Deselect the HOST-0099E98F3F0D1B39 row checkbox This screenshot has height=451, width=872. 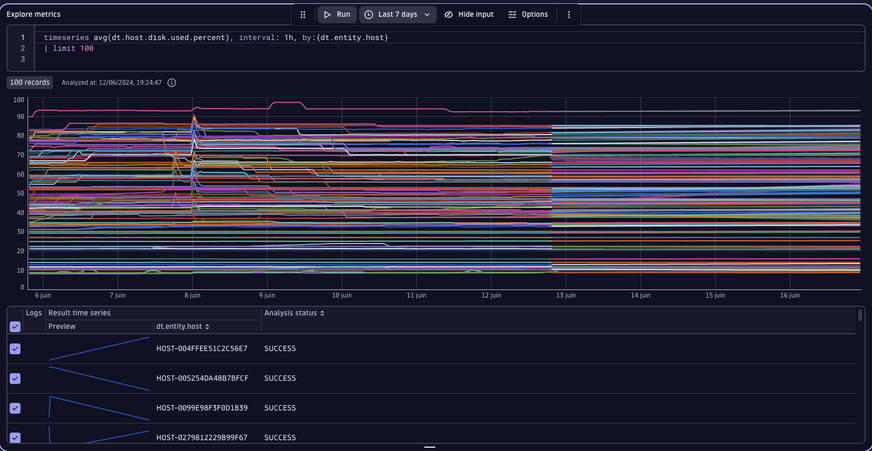pos(15,408)
